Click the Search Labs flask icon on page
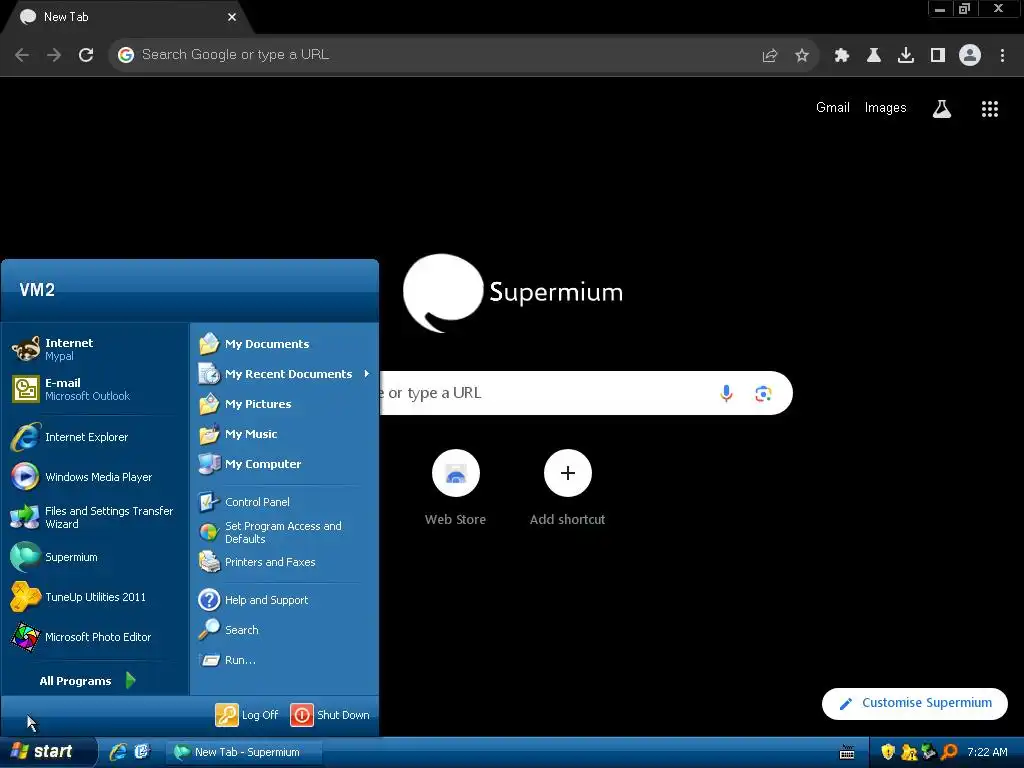 click(942, 108)
